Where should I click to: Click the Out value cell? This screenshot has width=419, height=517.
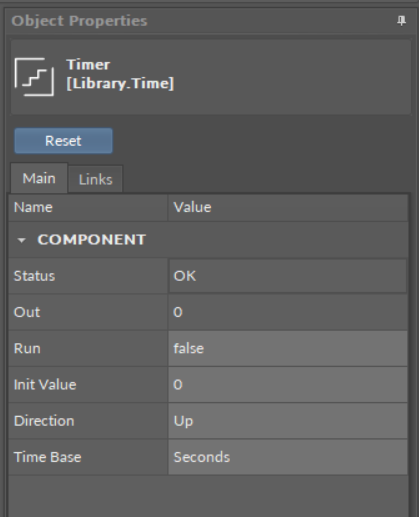288,312
